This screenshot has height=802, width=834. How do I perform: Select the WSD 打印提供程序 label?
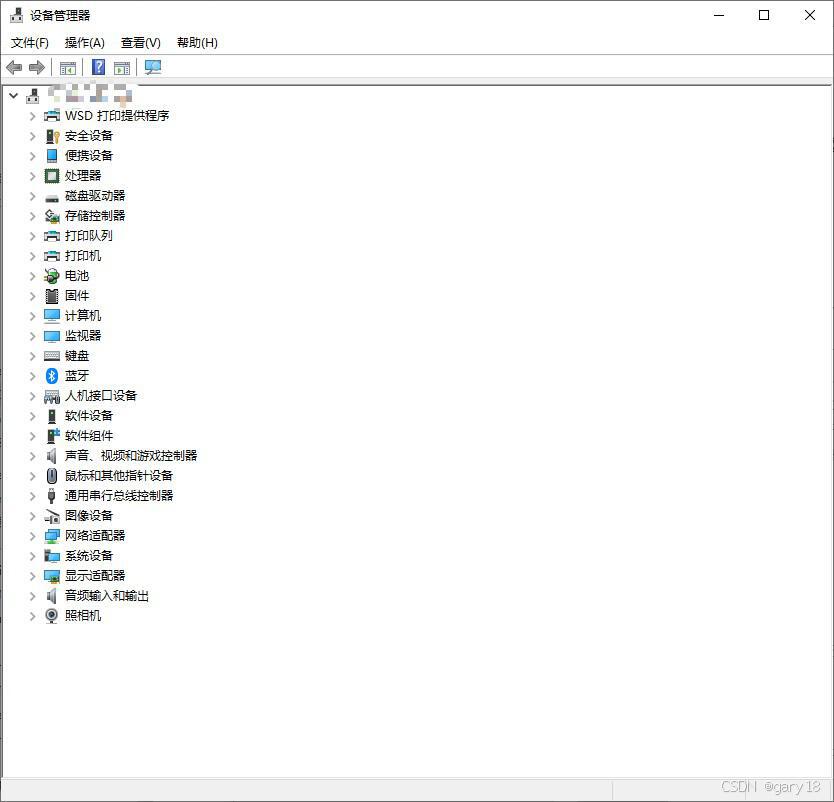click(x=117, y=115)
